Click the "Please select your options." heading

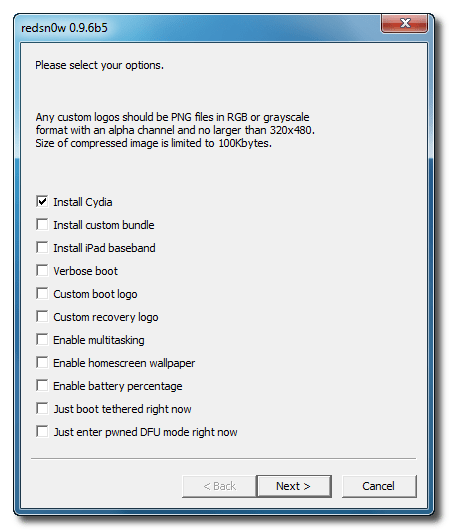pos(99,65)
